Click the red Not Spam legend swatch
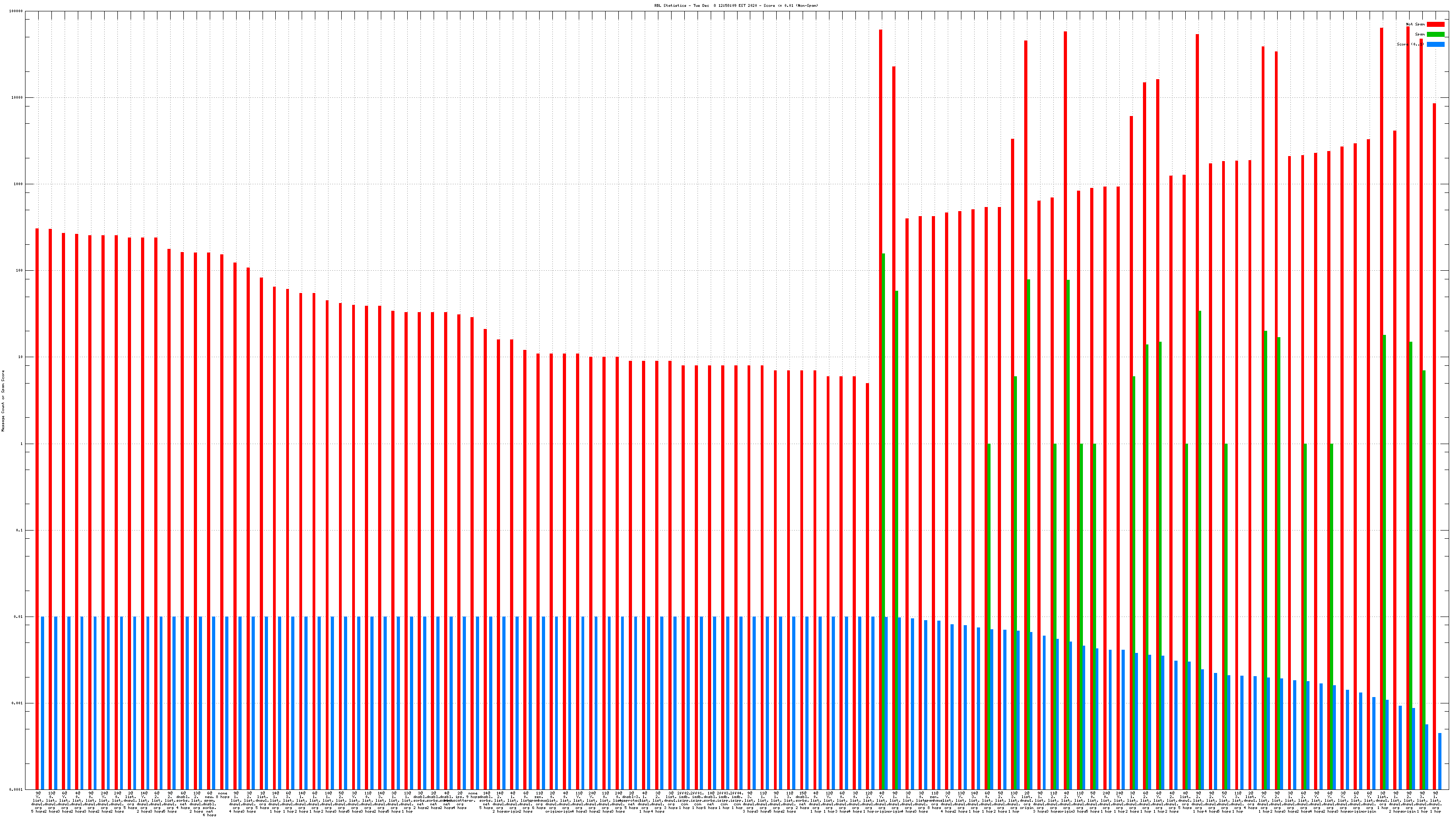 click(x=1435, y=24)
